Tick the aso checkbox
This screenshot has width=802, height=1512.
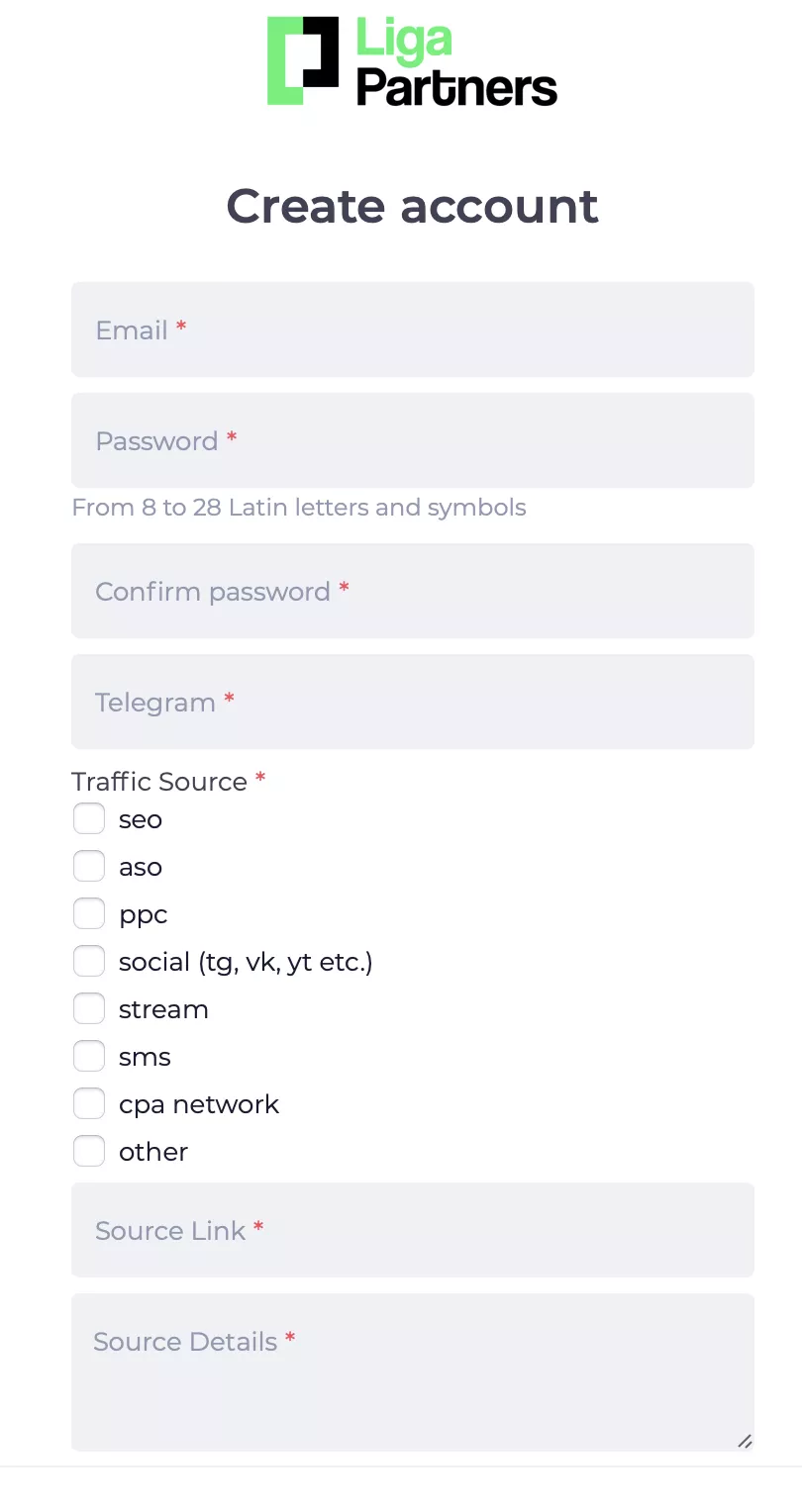click(x=89, y=867)
